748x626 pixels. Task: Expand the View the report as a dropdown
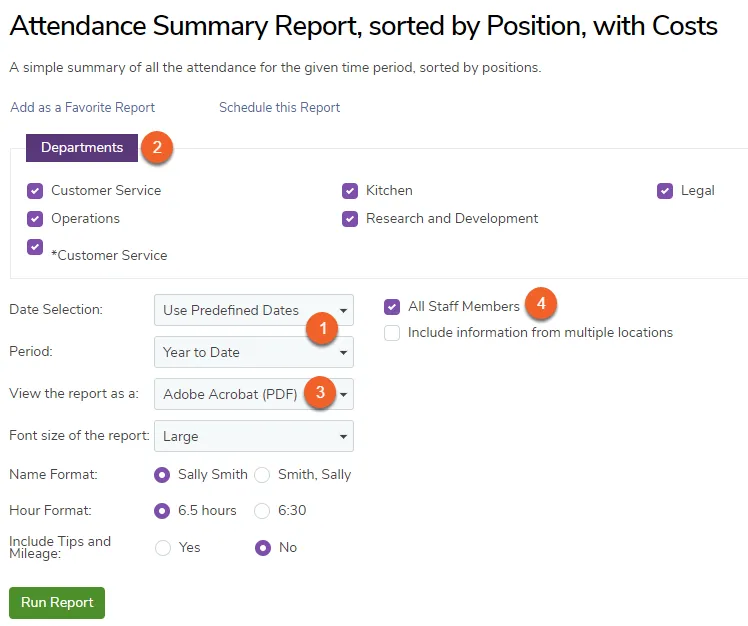(254, 394)
